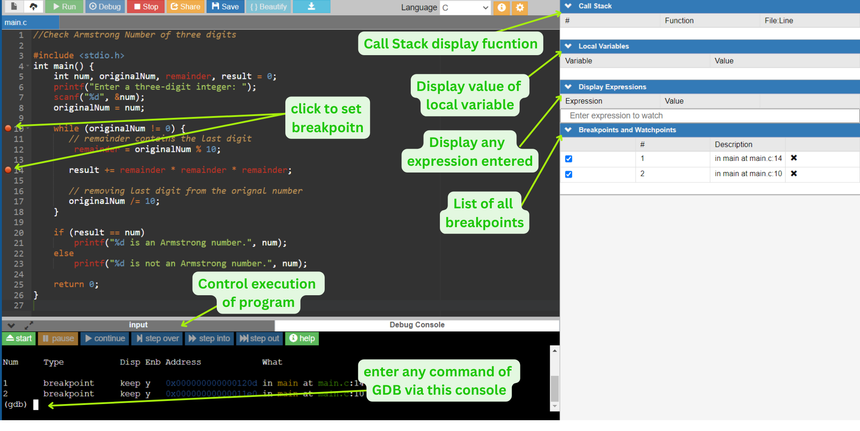Collapse the Display Expressions panel
The width and height of the screenshot is (860, 431).
pos(568,87)
